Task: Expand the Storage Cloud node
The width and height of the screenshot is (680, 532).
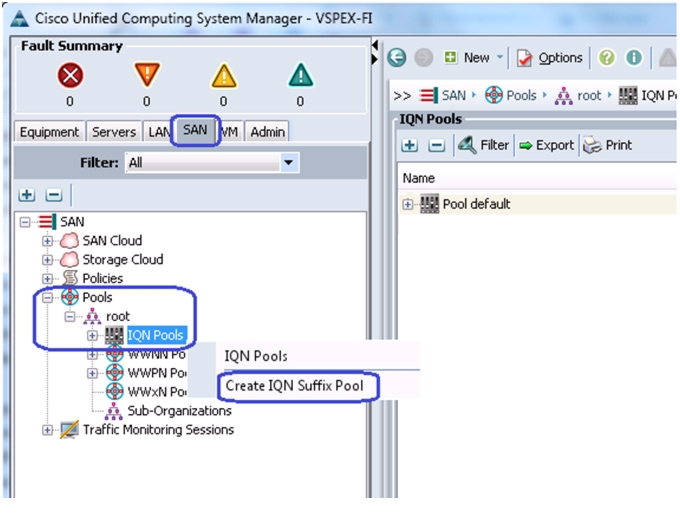Action: pos(47,260)
